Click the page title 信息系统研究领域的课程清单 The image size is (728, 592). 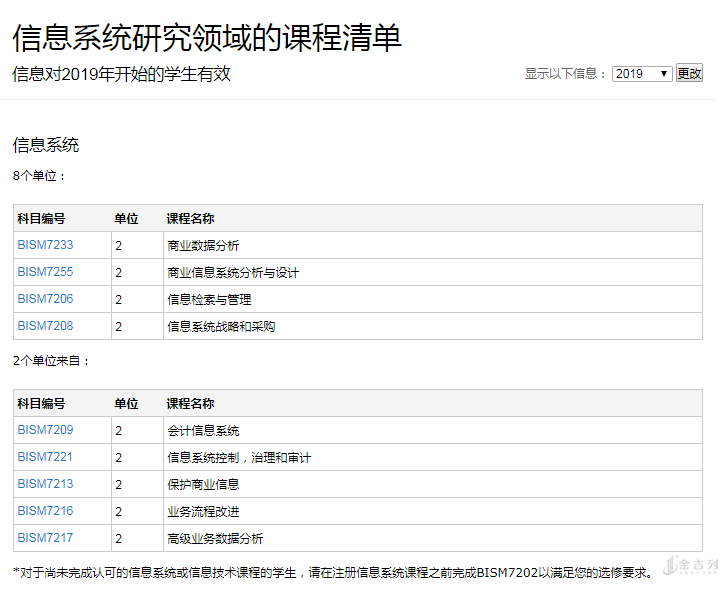click(x=207, y=38)
